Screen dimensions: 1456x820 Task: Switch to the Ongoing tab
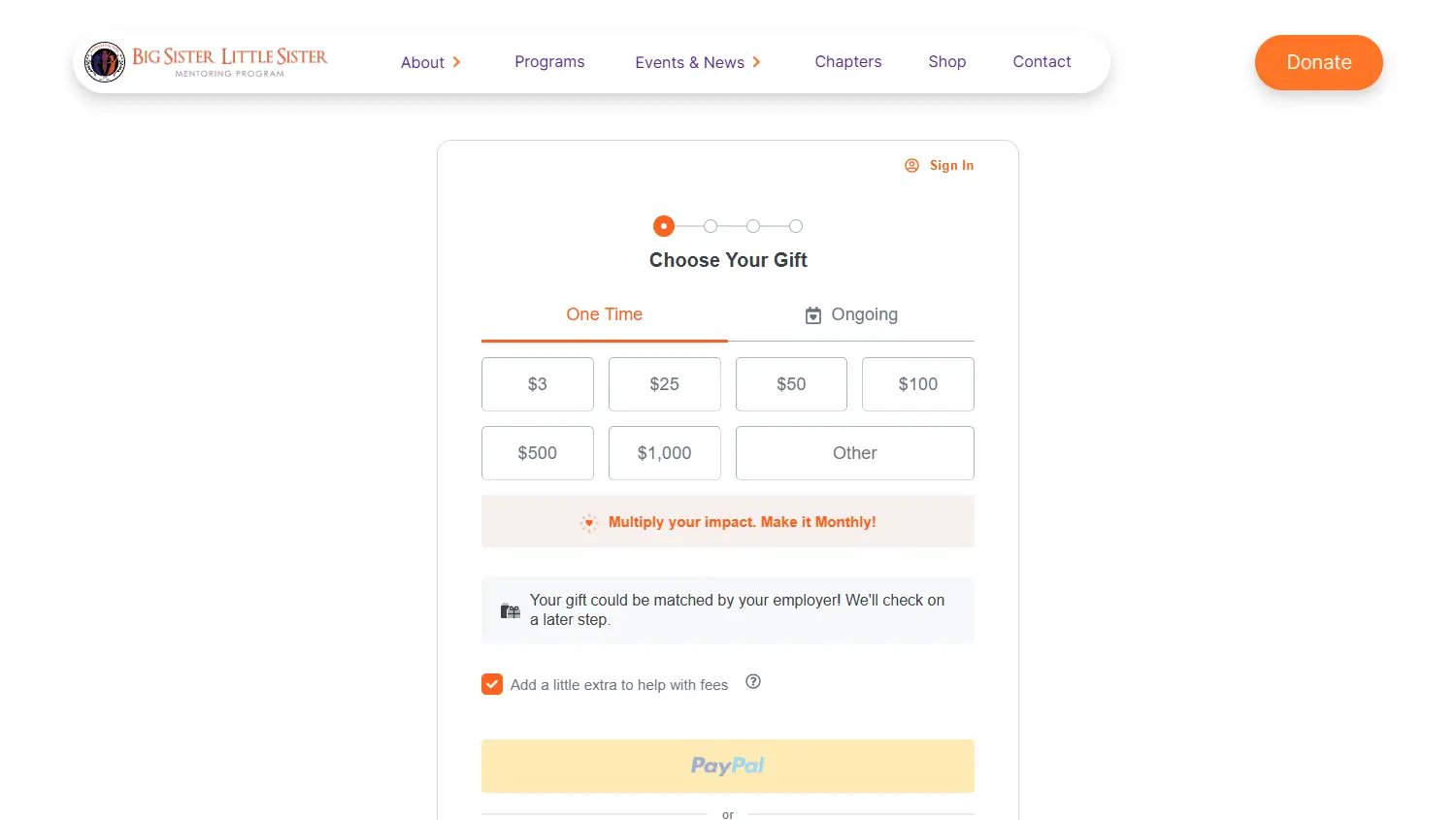(x=851, y=315)
